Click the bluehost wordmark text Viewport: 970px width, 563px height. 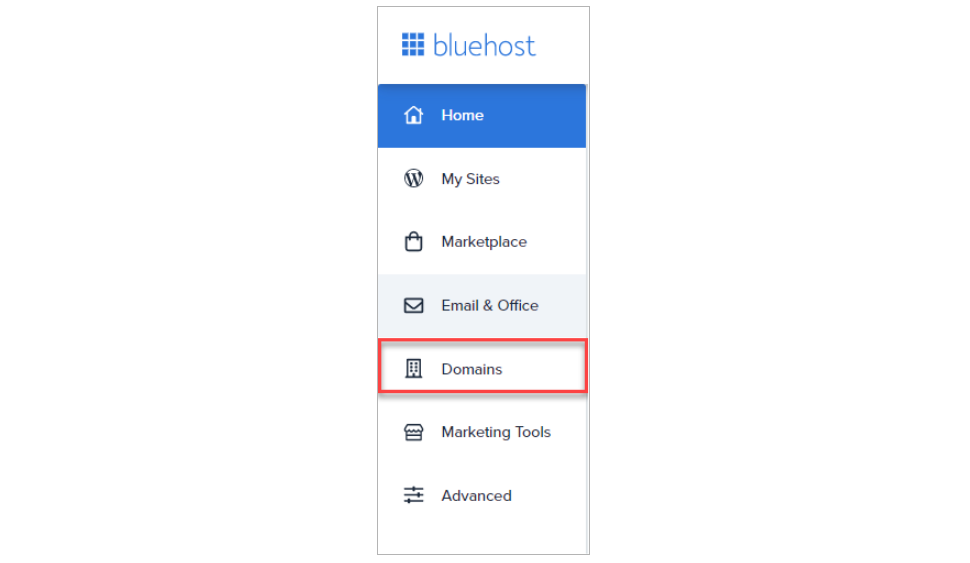click(x=484, y=45)
